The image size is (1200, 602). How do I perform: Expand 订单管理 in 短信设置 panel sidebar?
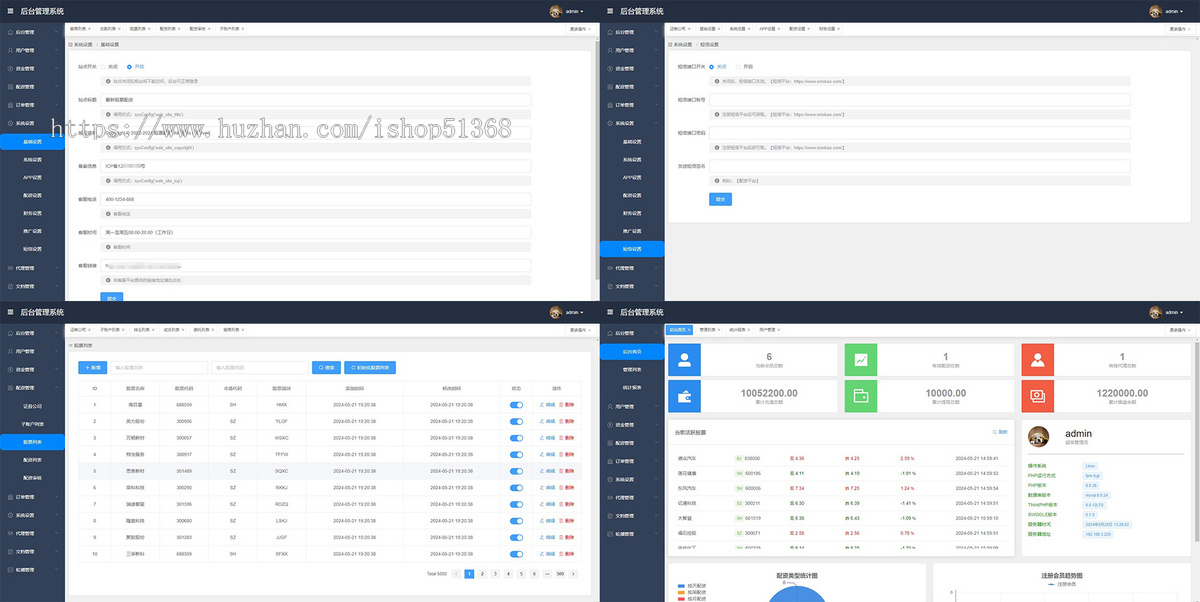point(632,105)
